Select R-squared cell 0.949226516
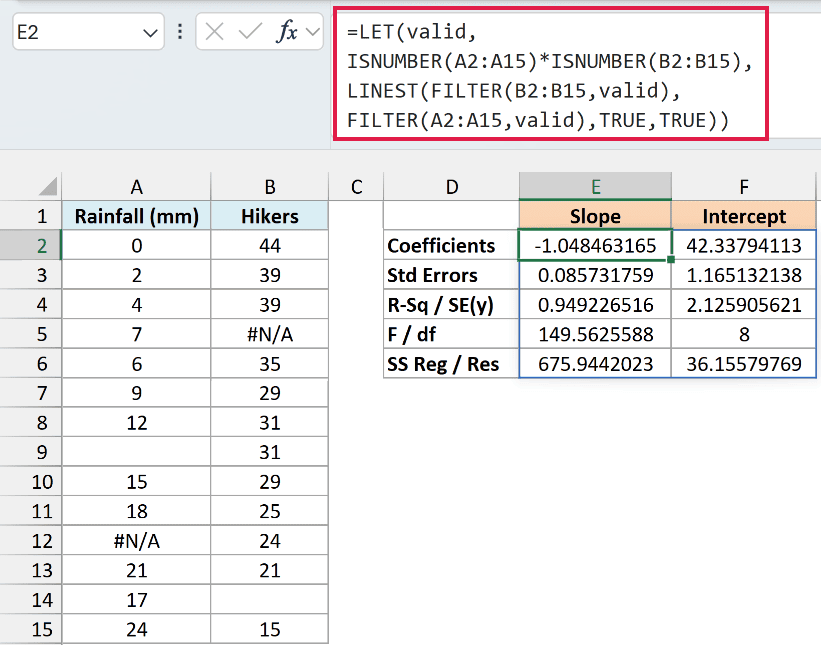 (x=595, y=305)
